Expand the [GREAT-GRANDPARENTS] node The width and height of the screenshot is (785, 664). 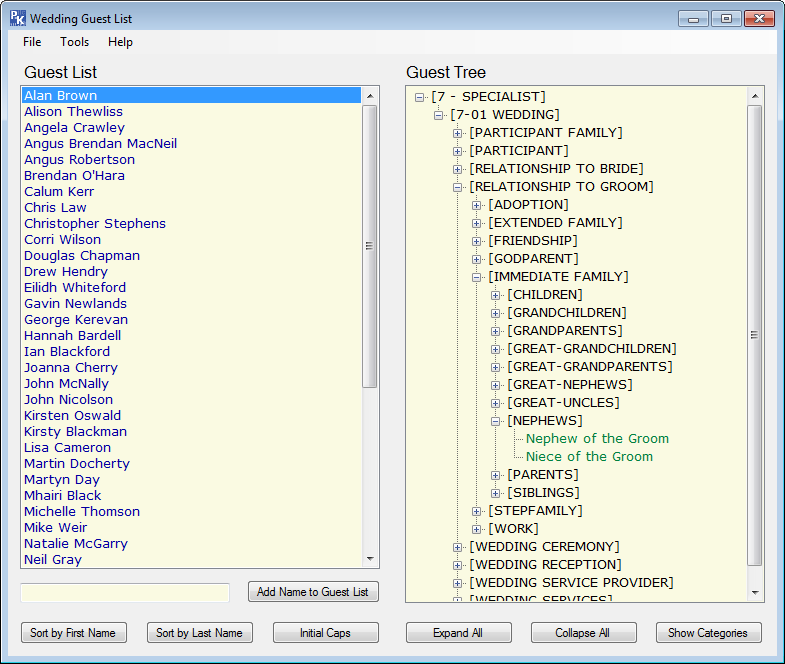coord(496,368)
